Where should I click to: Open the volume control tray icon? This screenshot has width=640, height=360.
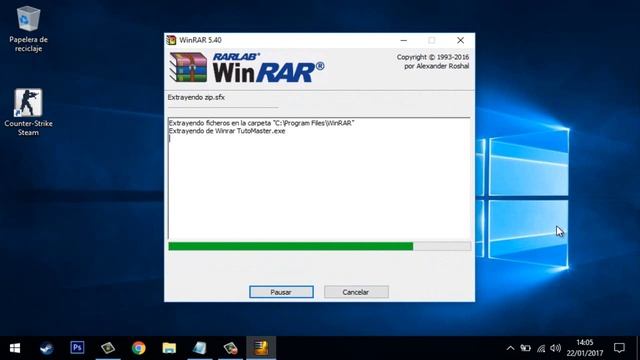pyautogui.click(x=555, y=348)
